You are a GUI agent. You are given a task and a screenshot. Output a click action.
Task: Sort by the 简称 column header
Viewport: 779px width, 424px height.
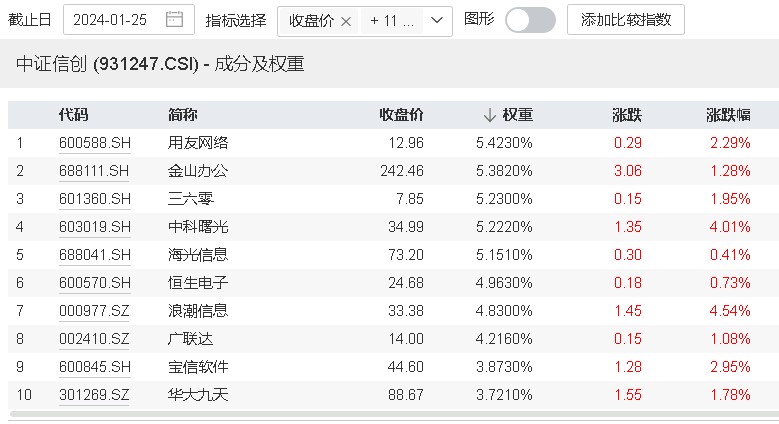click(x=182, y=115)
